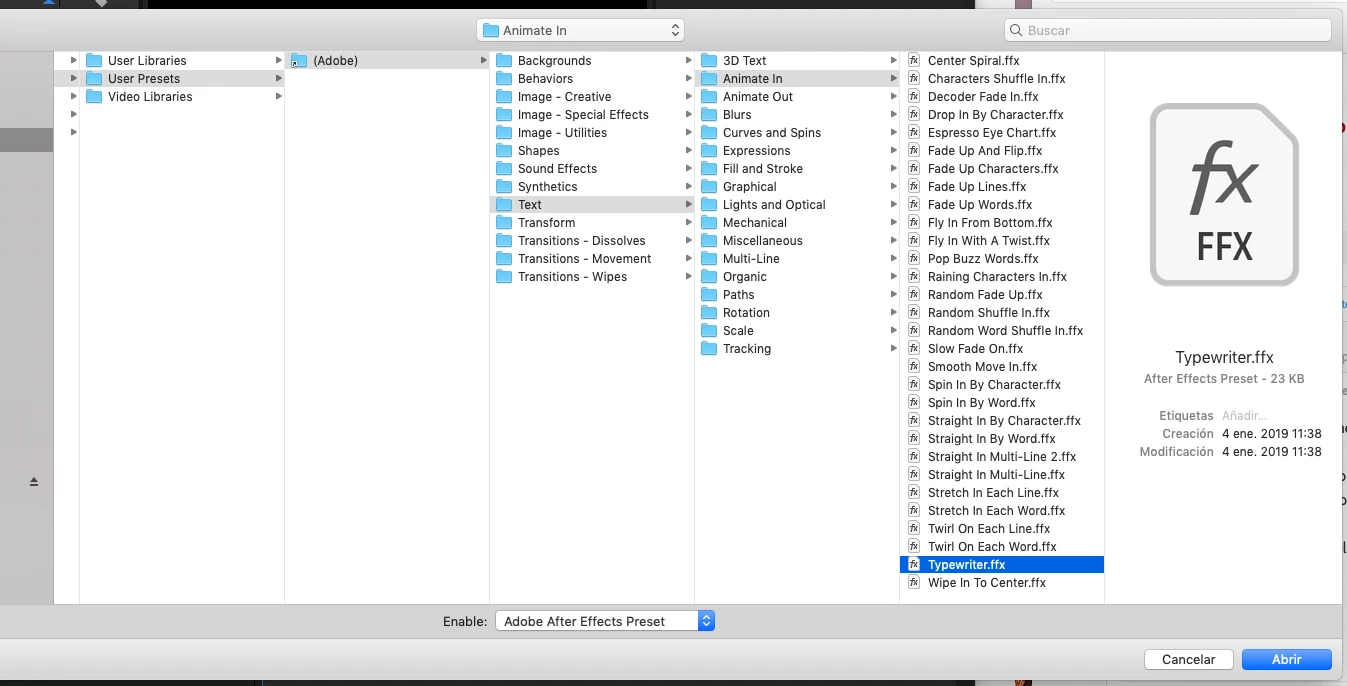Click the Shapes folder icon
The width and height of the screenshot is (1347, 686).
coord(504,150)
